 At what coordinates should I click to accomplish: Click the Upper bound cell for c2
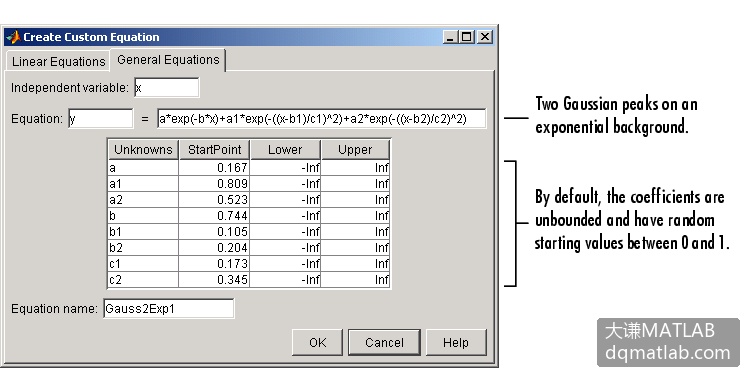(355, 280)
